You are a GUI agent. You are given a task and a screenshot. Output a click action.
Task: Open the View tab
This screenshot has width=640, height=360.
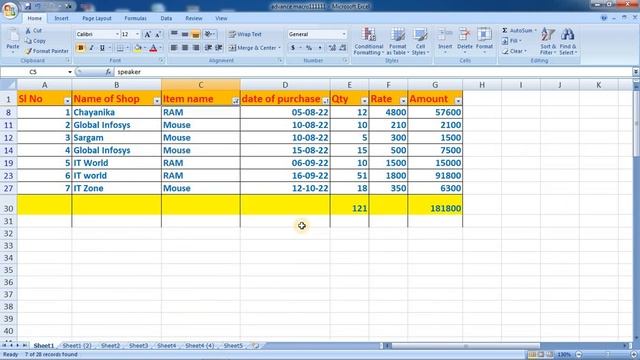point(221,18)
